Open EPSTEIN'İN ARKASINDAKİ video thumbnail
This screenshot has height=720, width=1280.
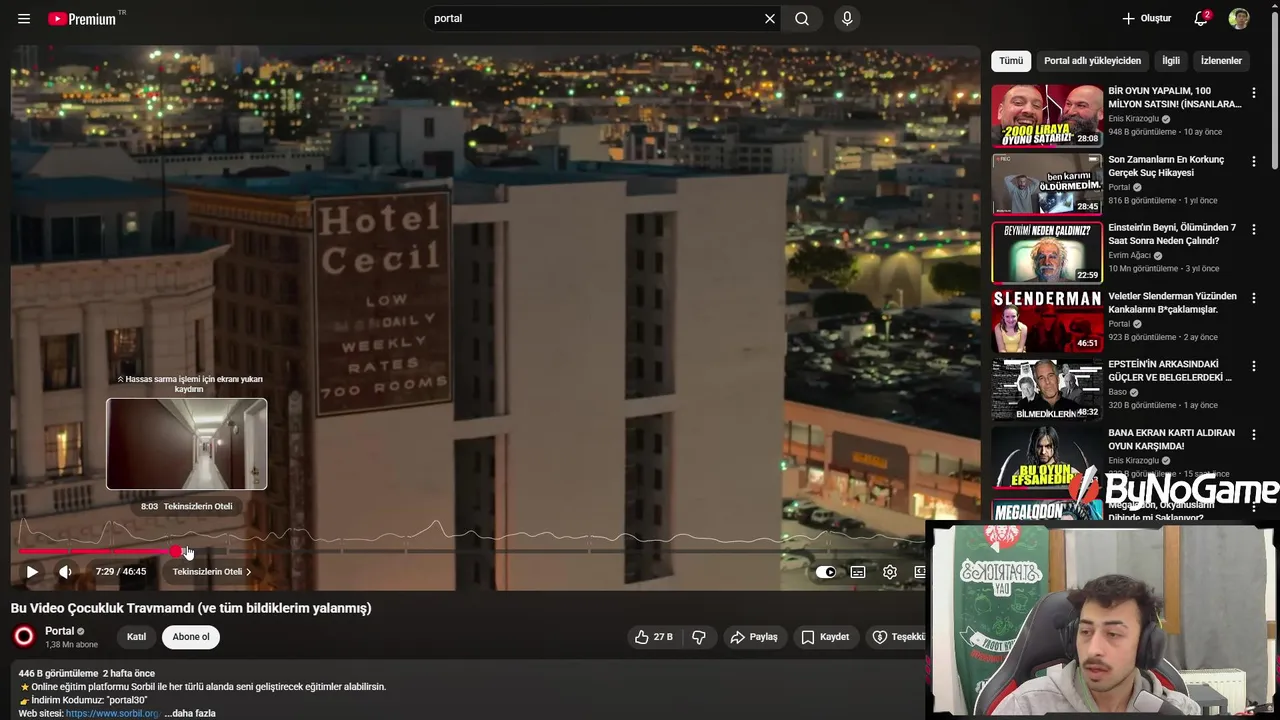tap(1047, 389)
